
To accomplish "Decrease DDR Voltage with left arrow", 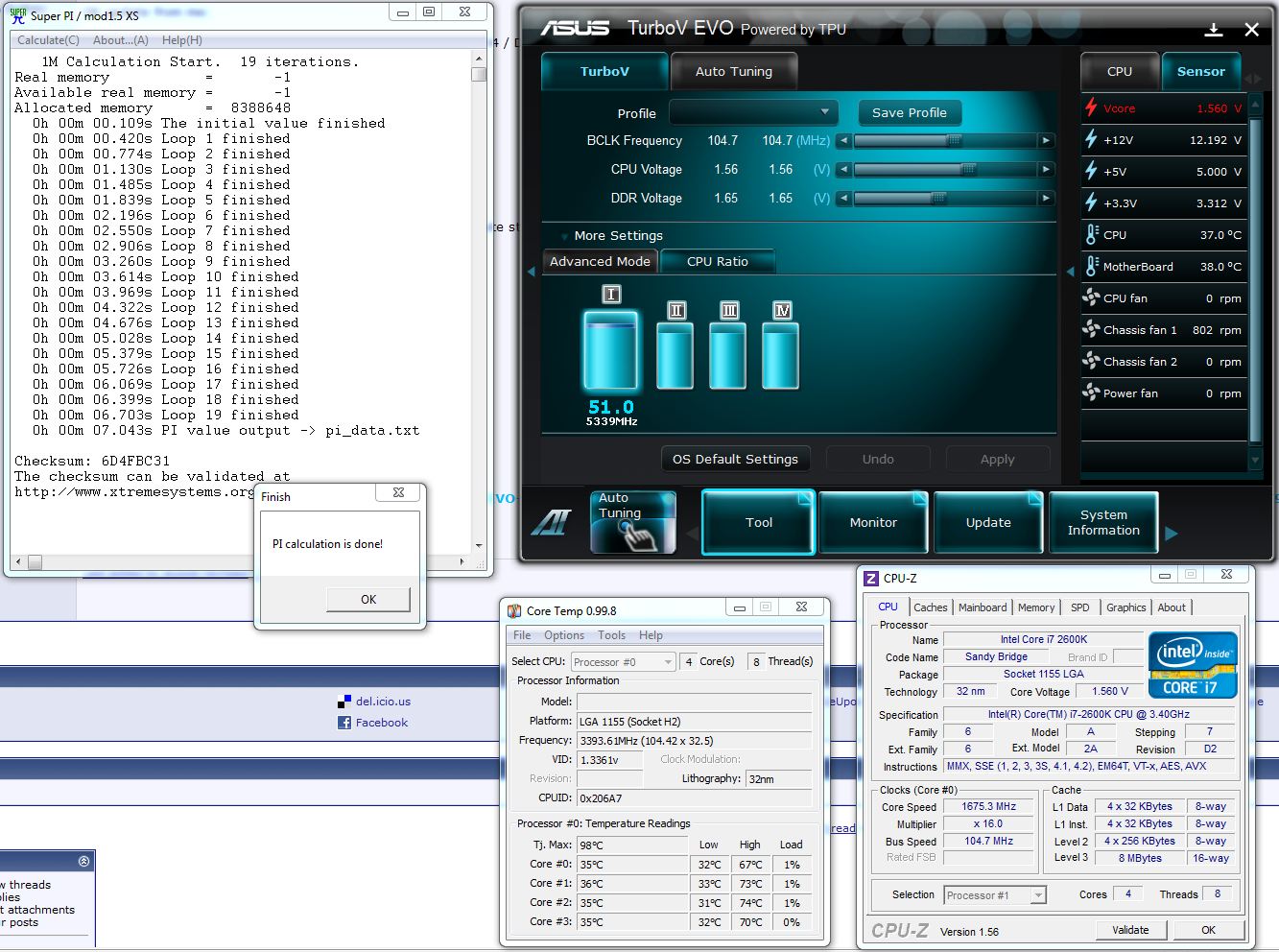I will click(843, 198).
